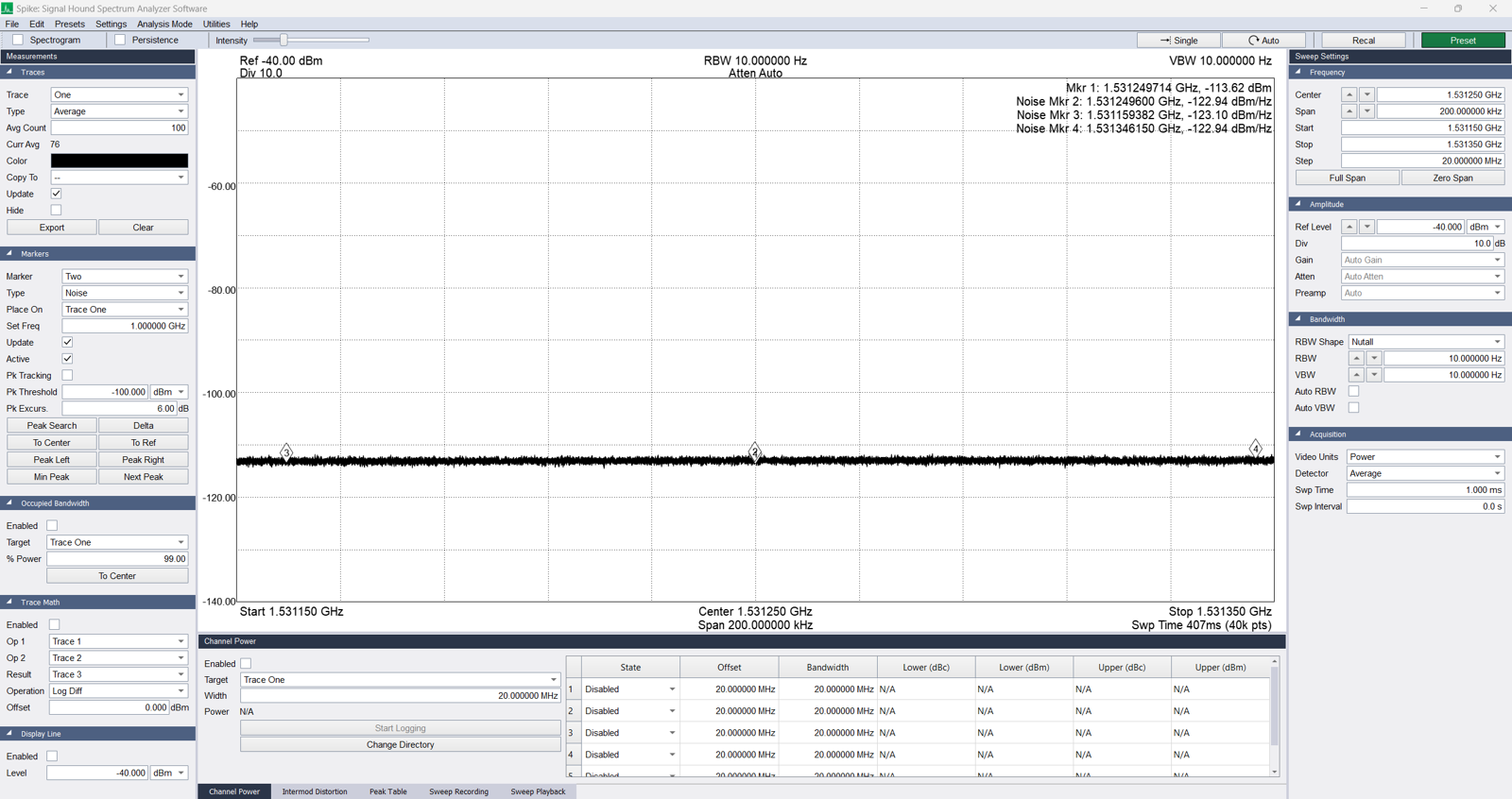This screenshot has height=799, width=1512.
Task: Enable the Spectrogram checkbox
Action: point(18,41)
